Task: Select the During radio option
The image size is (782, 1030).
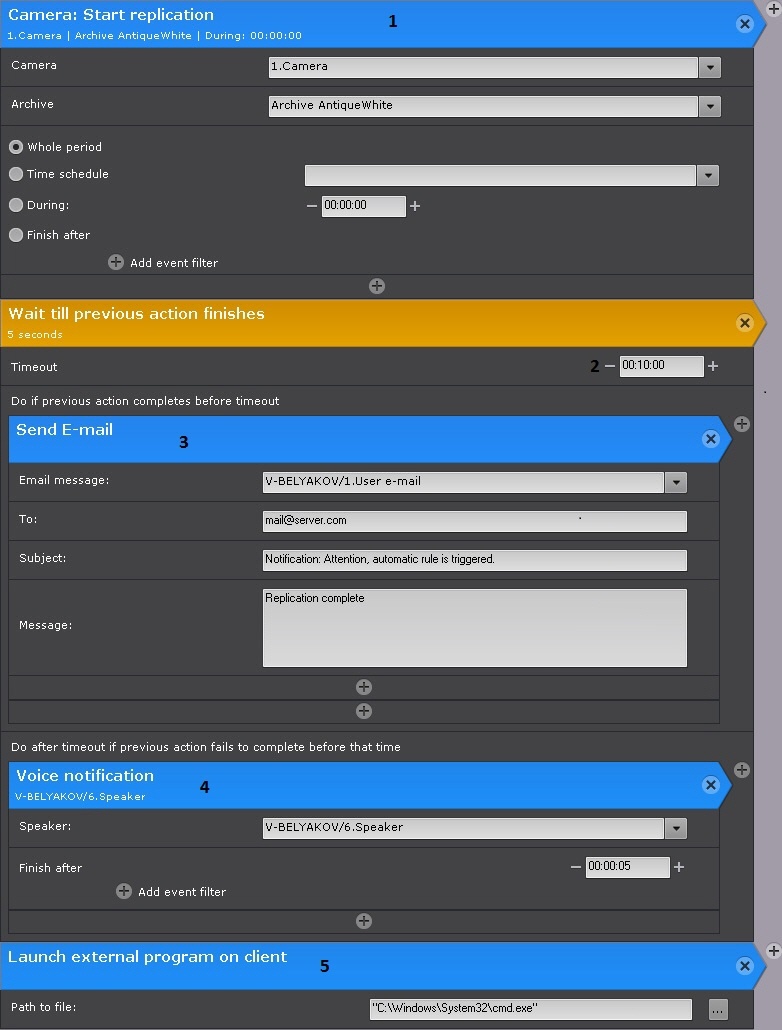Action: (x=16, y=205)
